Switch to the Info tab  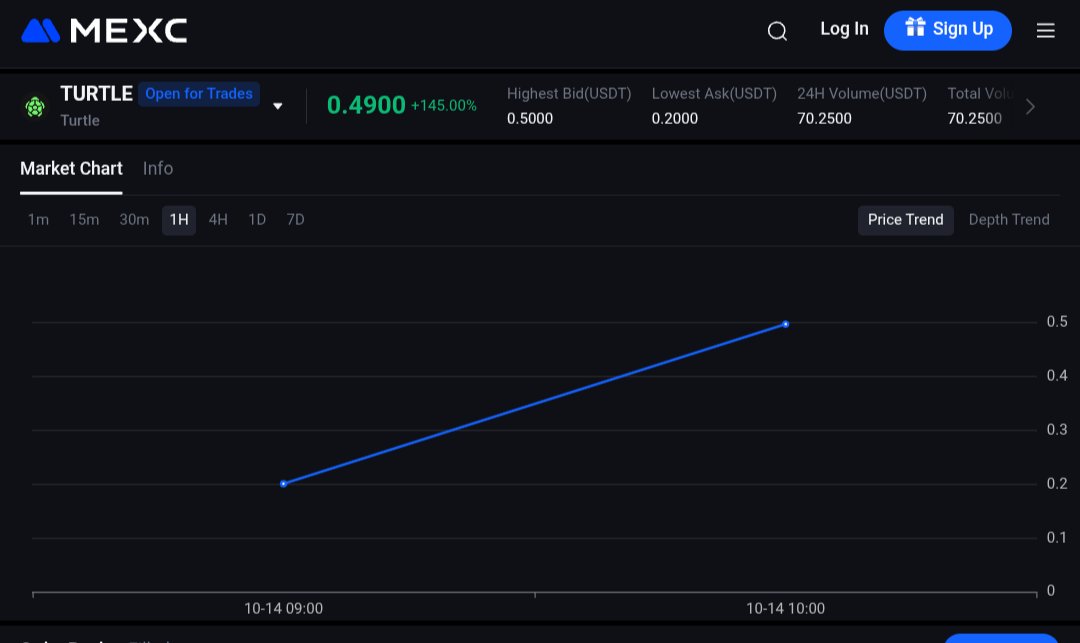pyautogui.click(x=158, y=169)
